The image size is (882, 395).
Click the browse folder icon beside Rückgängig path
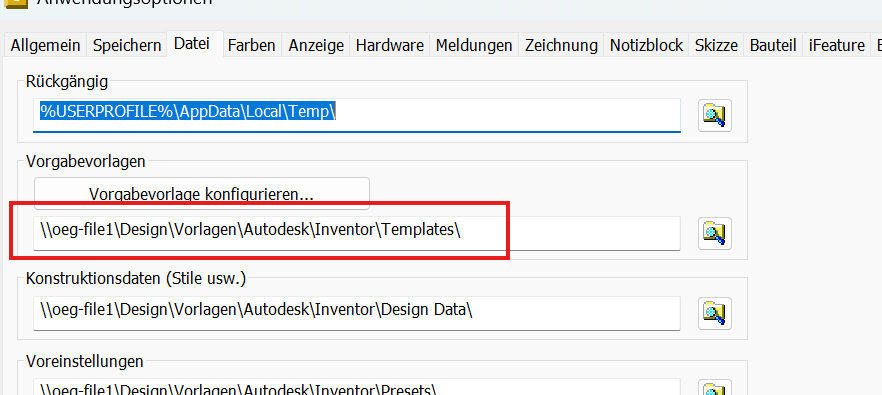714,115
